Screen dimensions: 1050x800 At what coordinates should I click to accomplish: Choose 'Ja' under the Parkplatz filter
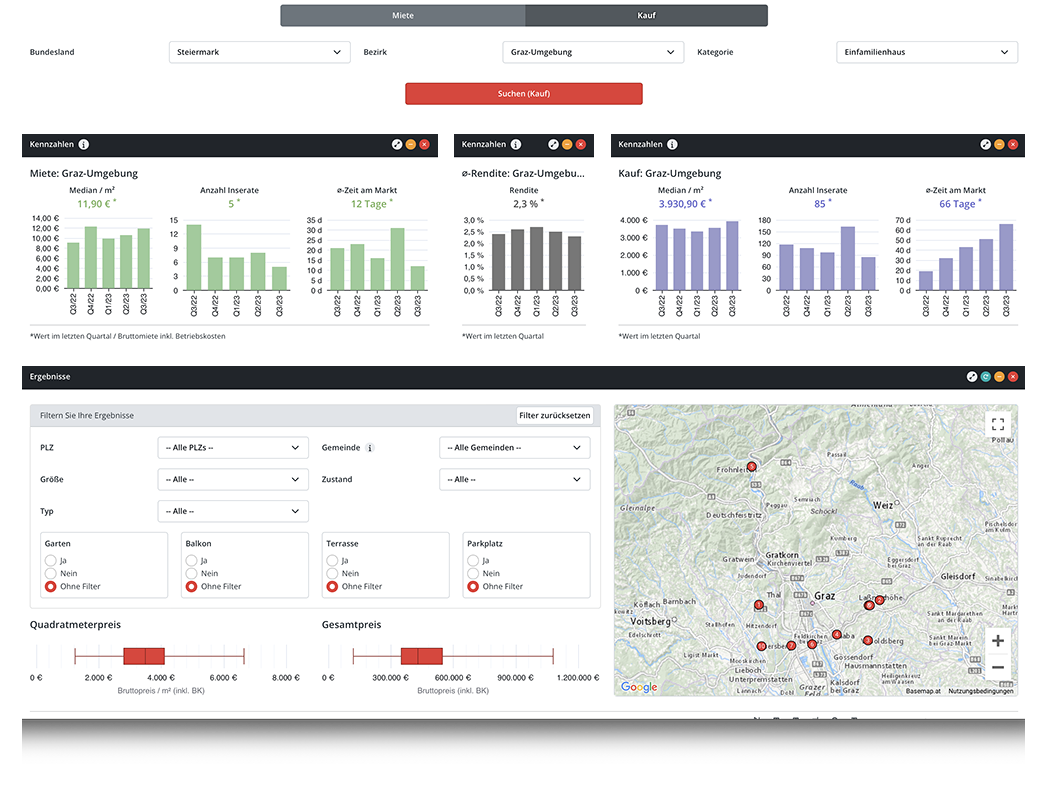click(x=473, y=561)
